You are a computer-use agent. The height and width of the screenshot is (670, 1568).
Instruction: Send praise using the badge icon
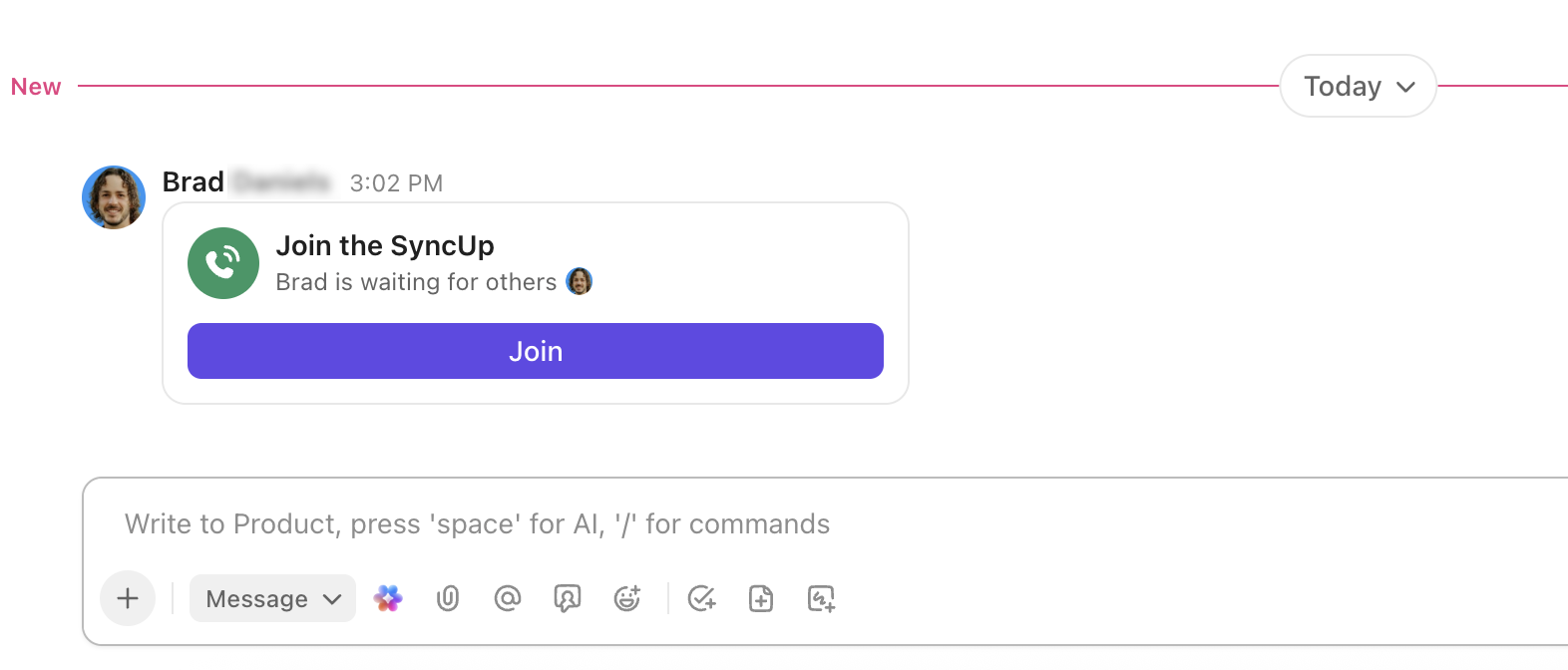(x=567, y=598)
